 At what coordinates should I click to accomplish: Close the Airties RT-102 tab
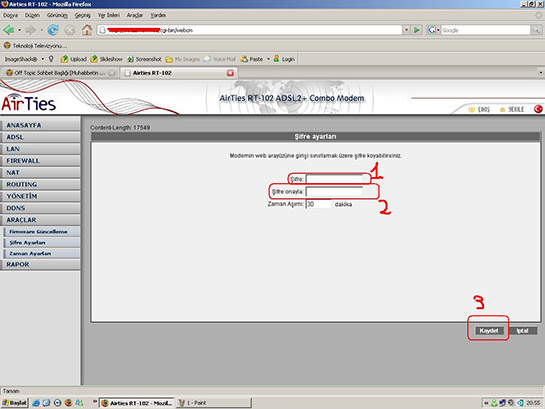pos(230,73)
